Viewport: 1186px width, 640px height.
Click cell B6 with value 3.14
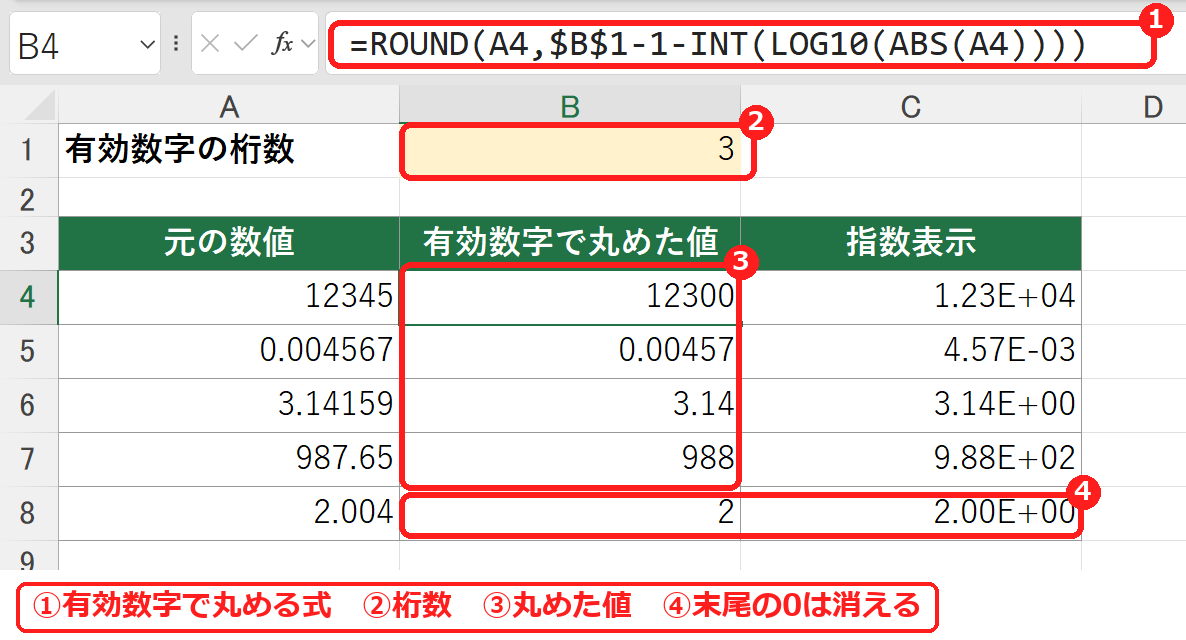[x=570, y=405]
